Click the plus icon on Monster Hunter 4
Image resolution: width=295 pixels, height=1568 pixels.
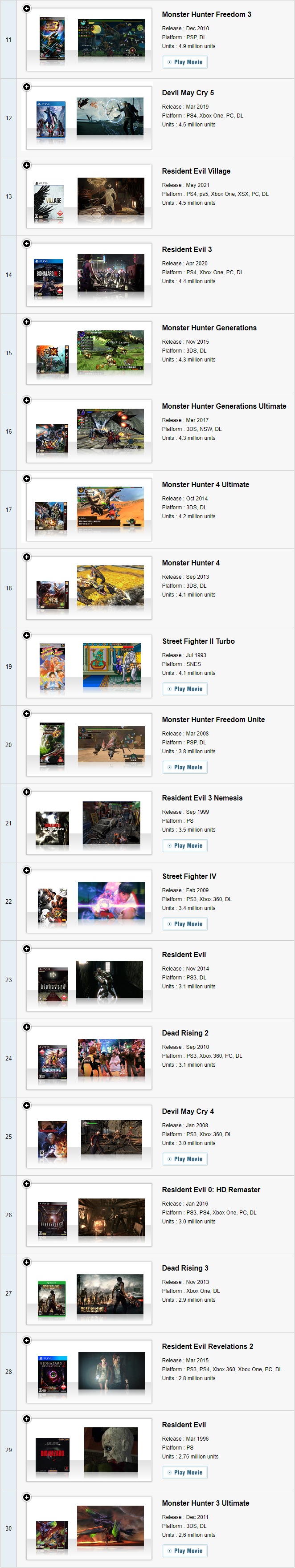point(26,557)
